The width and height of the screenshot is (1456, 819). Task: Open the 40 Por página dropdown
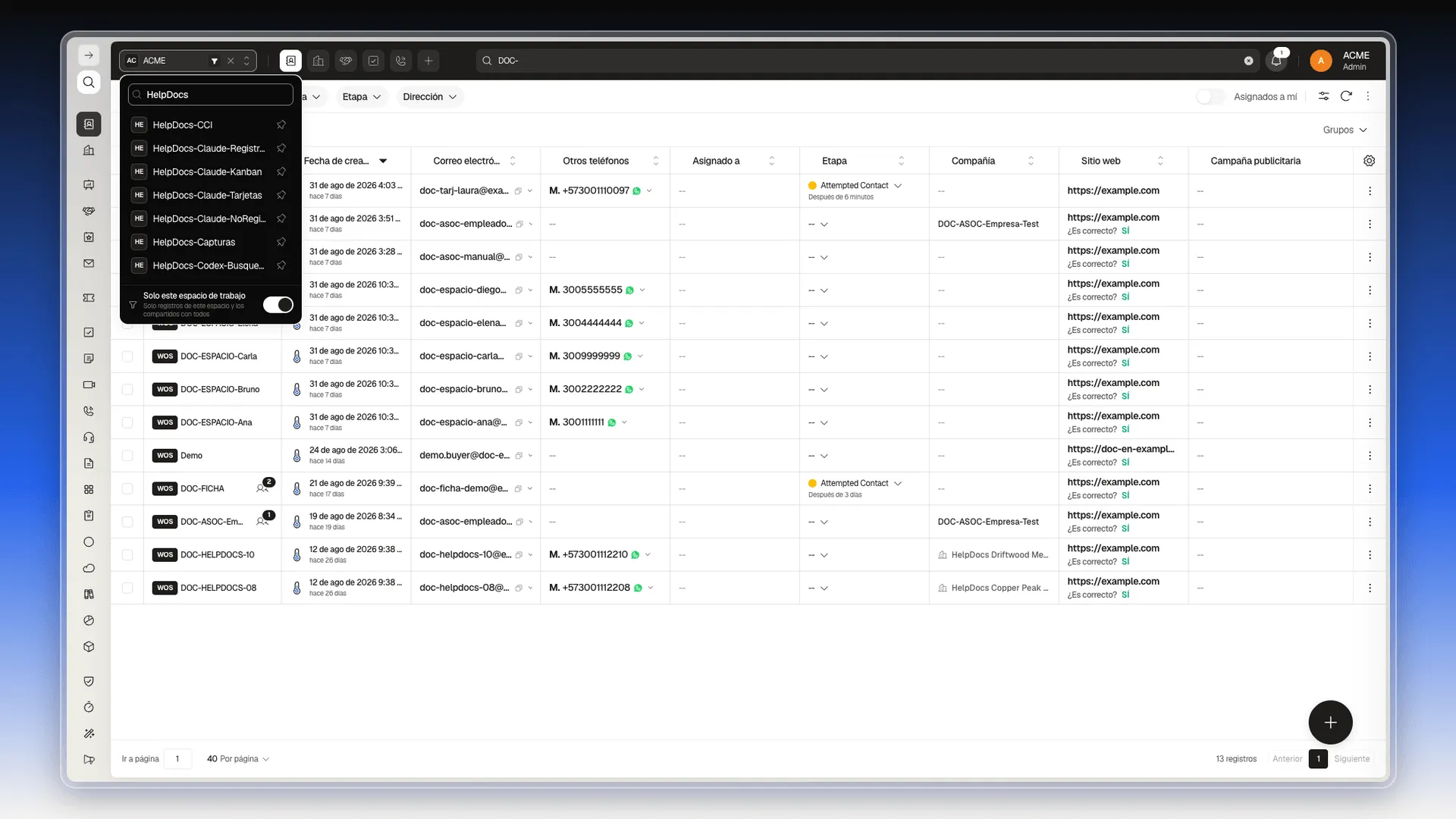pos(238,758)
